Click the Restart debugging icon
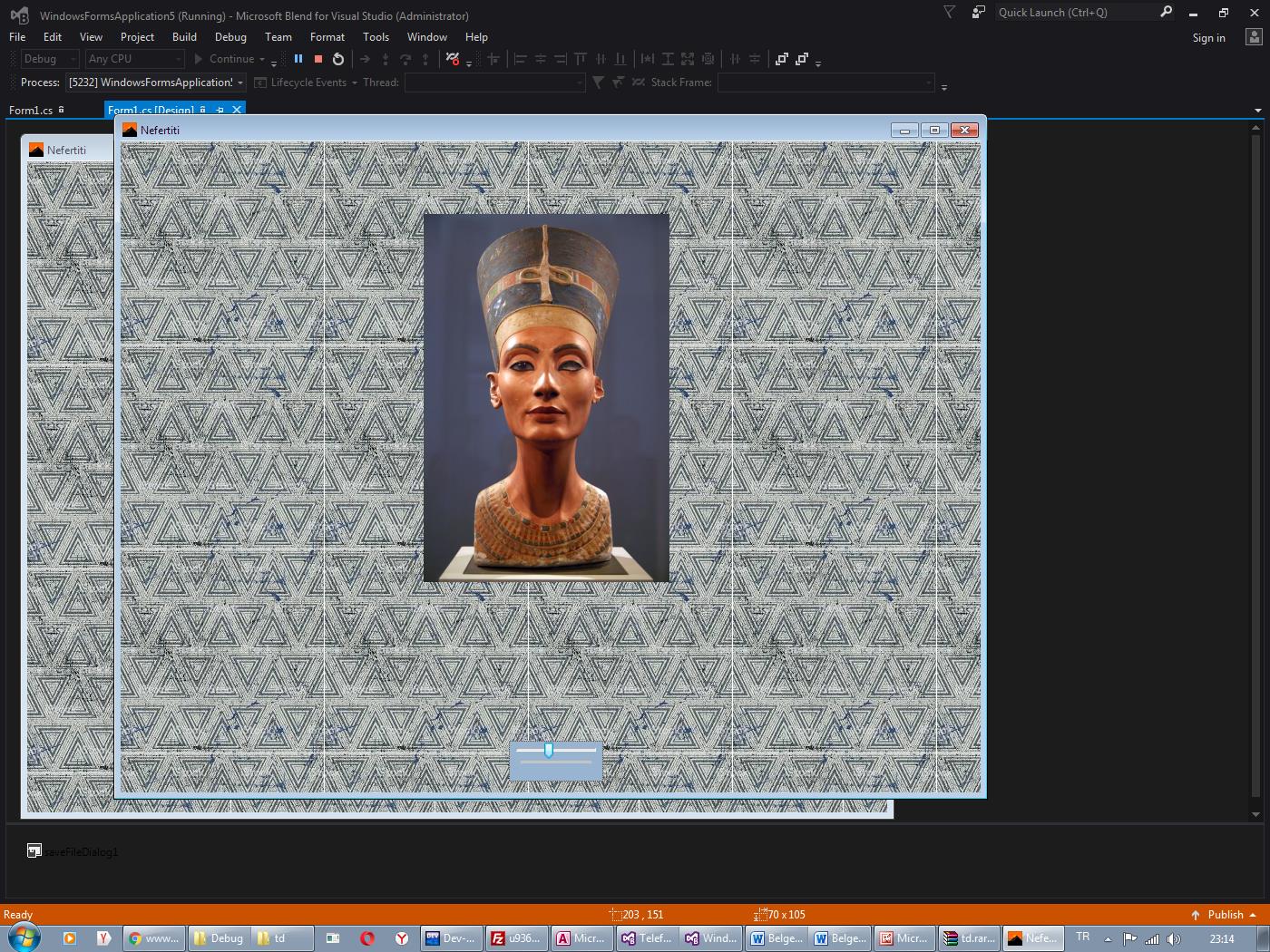 [338, 59]
